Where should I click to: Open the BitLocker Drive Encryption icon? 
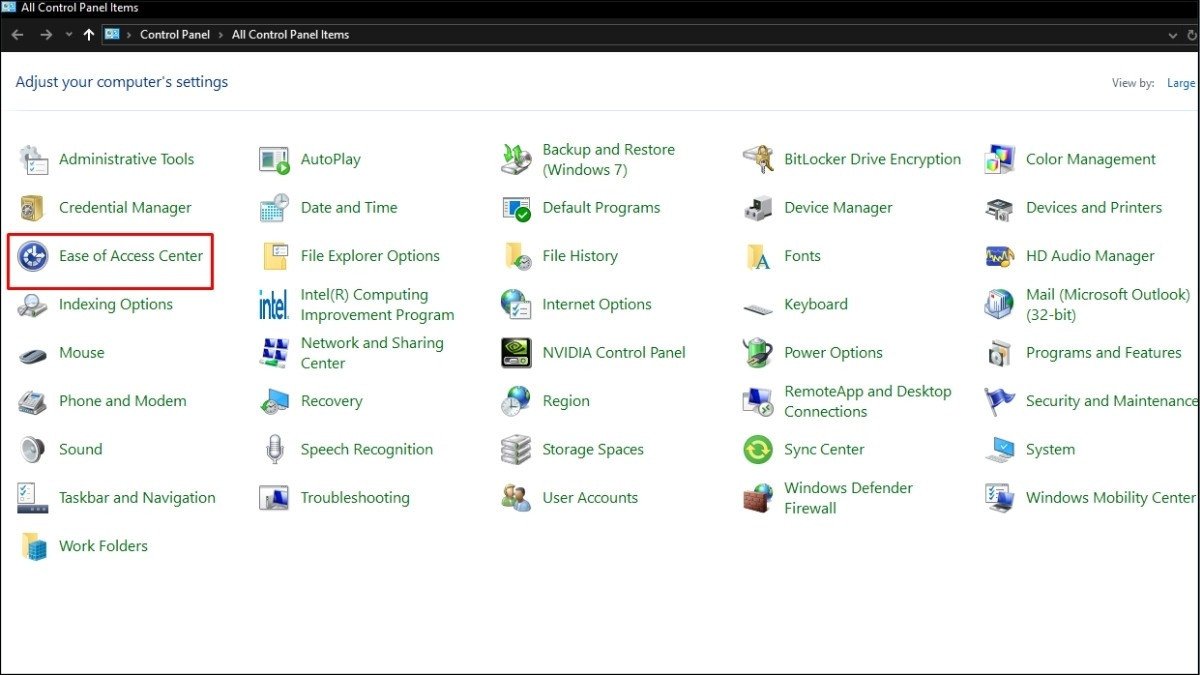point(758,160)
